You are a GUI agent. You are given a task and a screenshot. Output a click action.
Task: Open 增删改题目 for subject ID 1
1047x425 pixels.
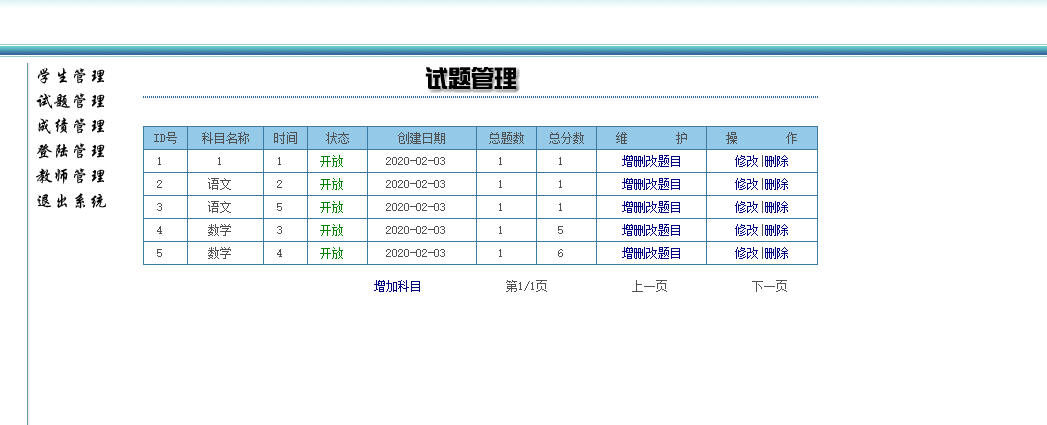click(651, 161)
